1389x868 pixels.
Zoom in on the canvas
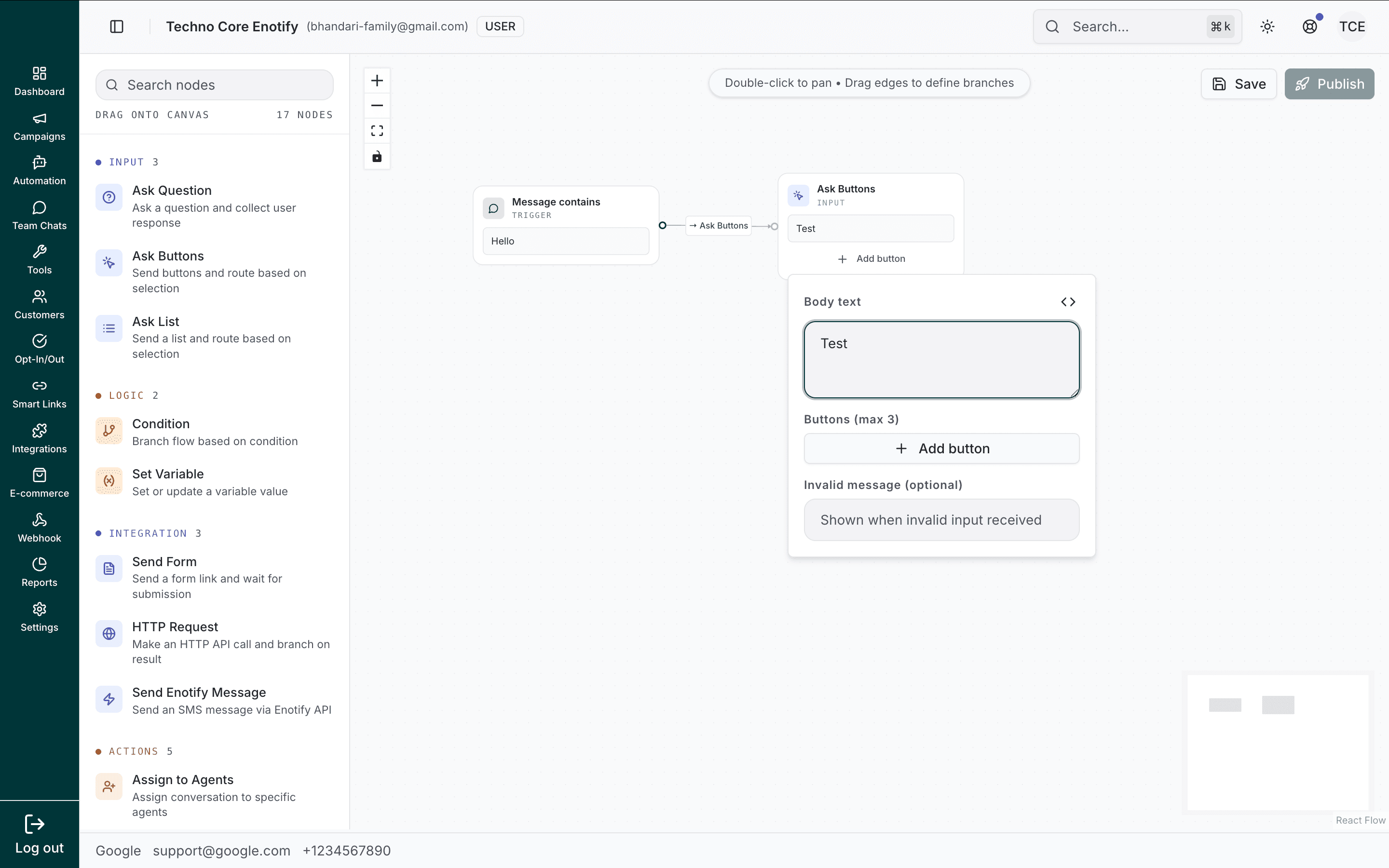click(377, 81)
